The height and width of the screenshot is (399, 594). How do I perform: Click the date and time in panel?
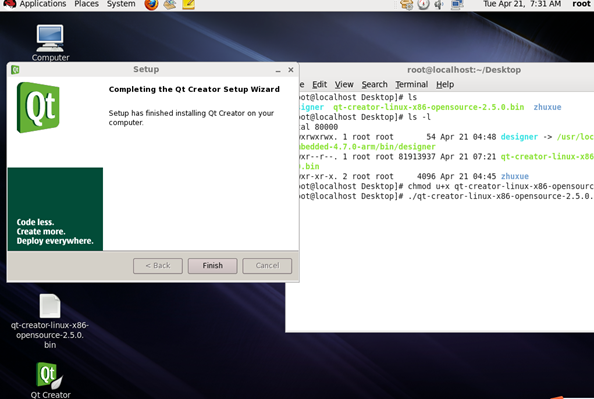point(522,4)
